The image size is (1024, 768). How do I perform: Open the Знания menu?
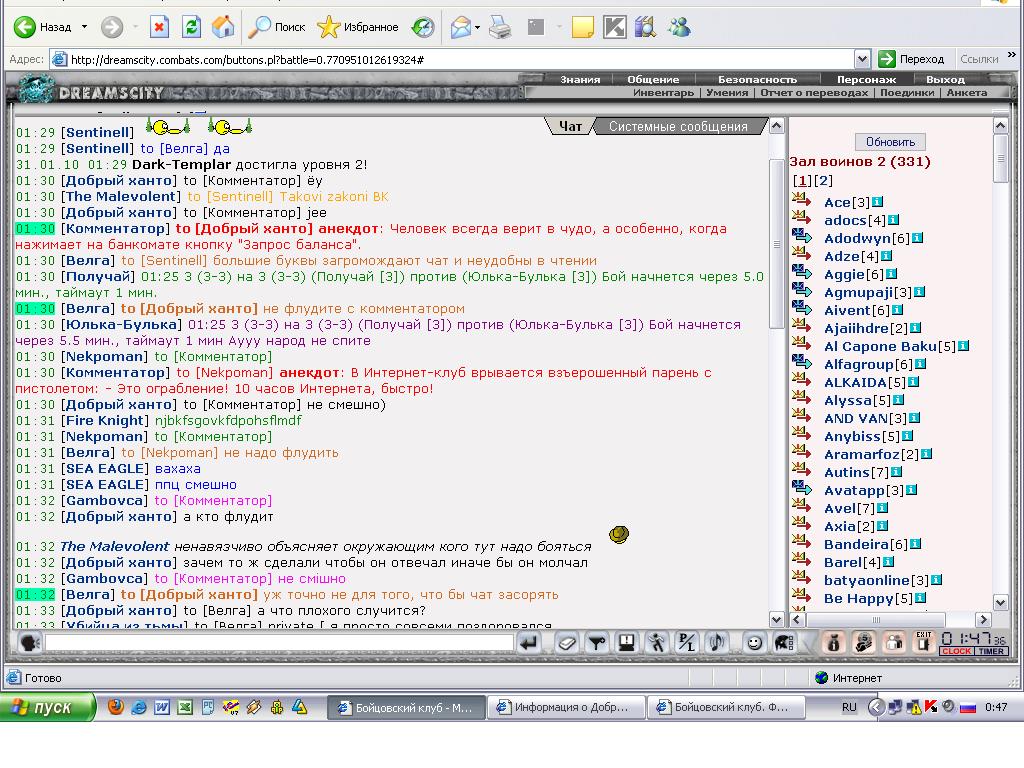coord(580,79)
